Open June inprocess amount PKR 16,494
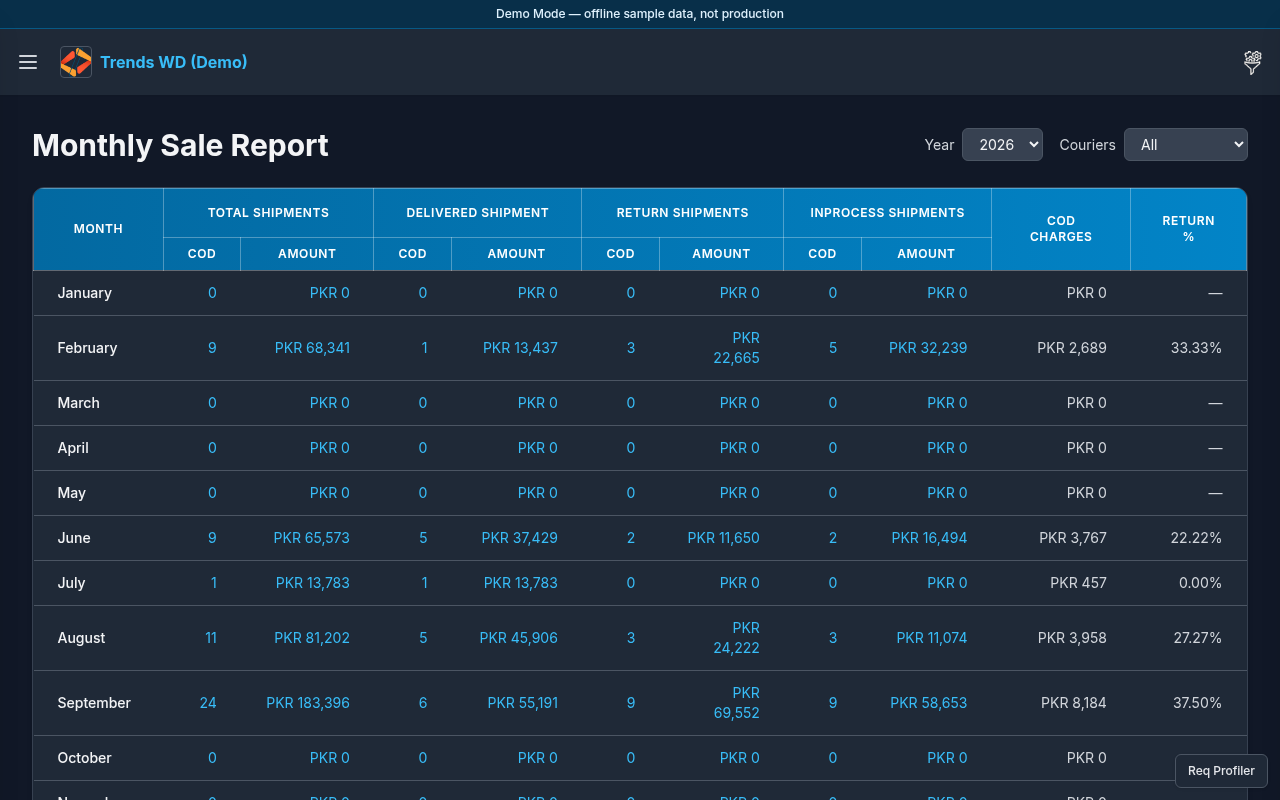Screen dimensions: 1280x800 coord(929,538)
